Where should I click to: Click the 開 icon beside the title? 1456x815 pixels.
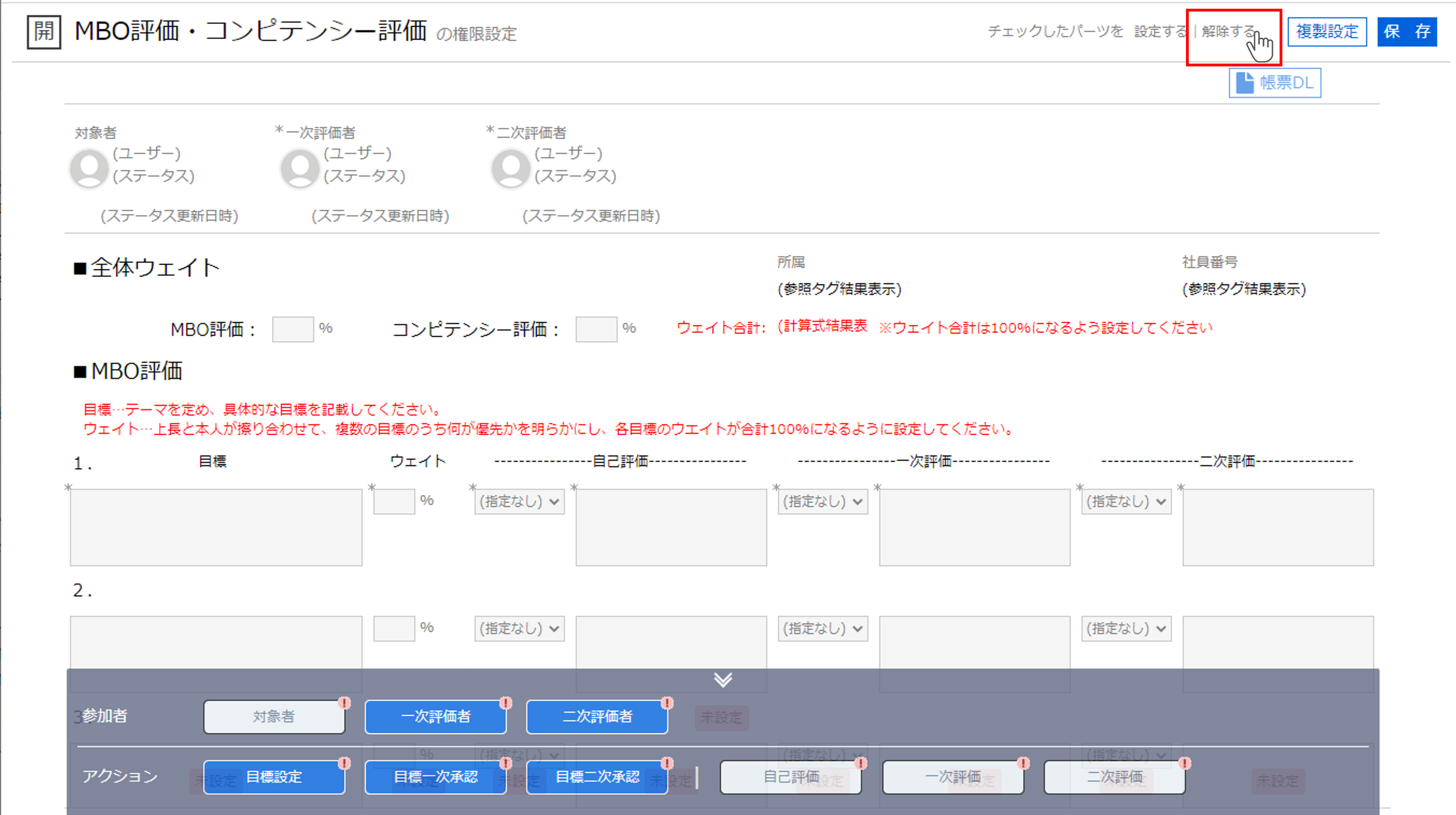tap(44, 32)
